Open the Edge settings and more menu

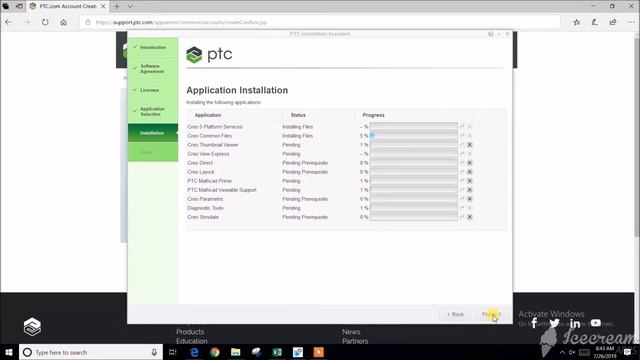point(631,22)
